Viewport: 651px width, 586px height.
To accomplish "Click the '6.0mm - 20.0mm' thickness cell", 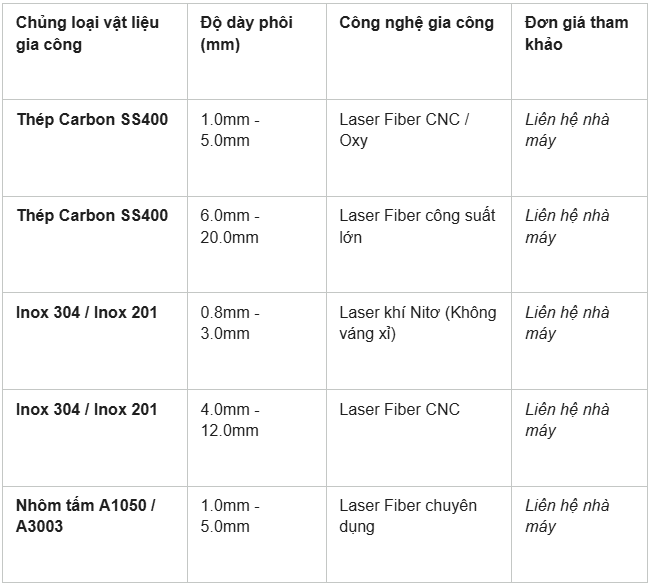I will [257, 245].
